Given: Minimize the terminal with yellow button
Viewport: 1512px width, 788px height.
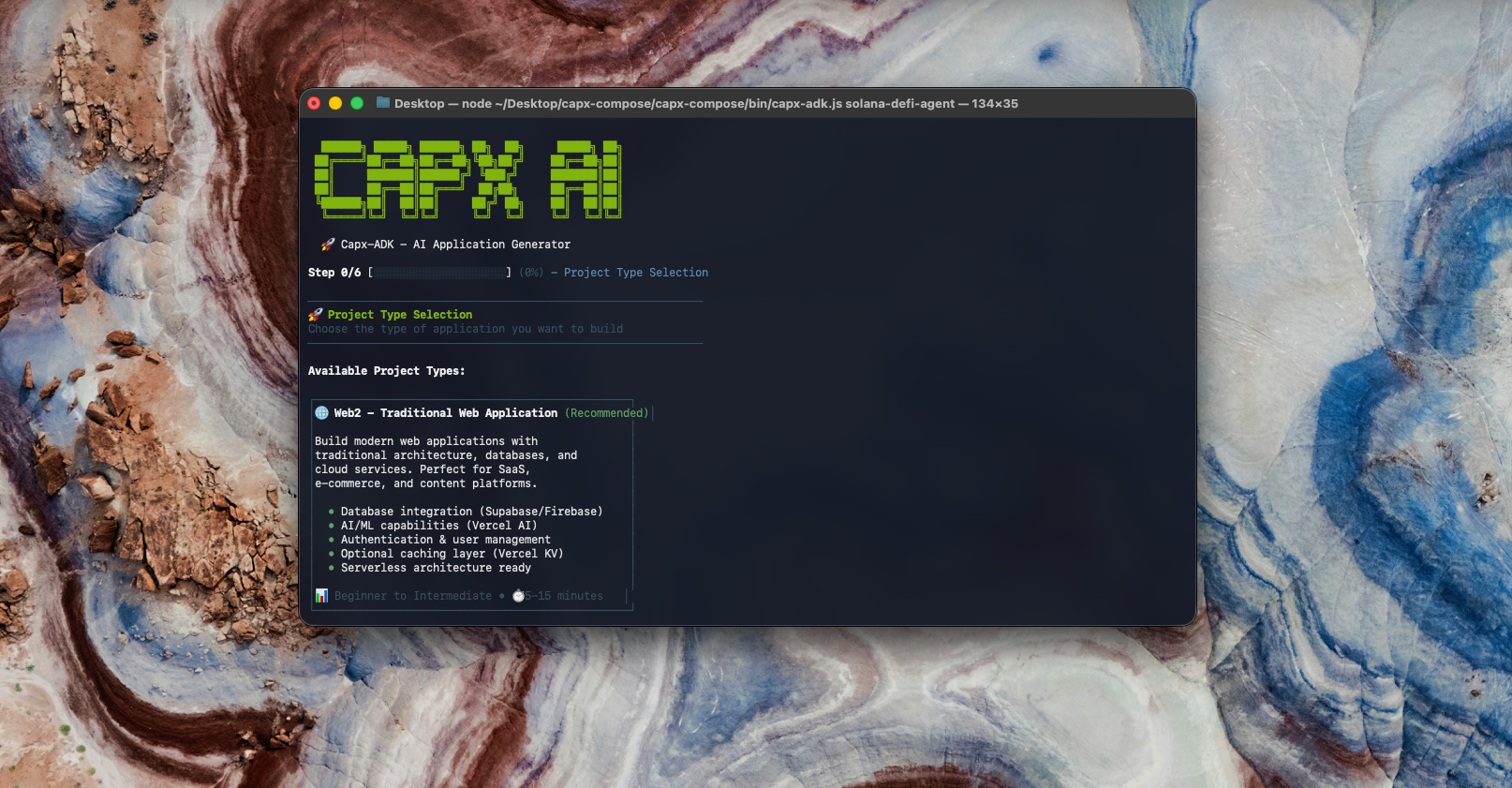Looking at the screenshot, I should [335, 103].
